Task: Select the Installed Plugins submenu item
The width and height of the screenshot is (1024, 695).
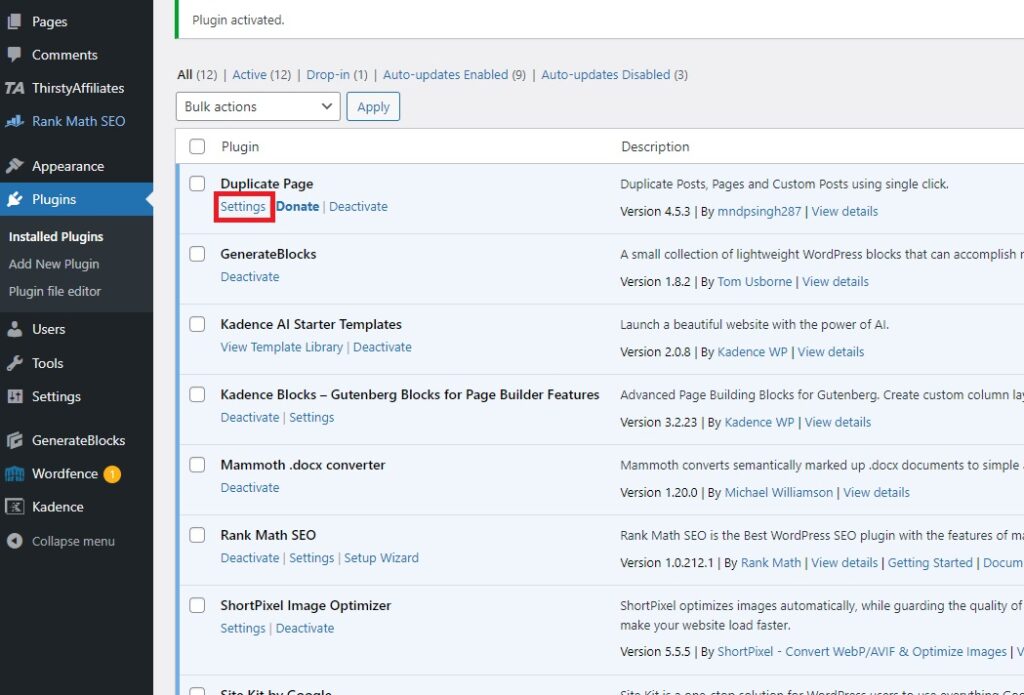Action: pos(56,236)
